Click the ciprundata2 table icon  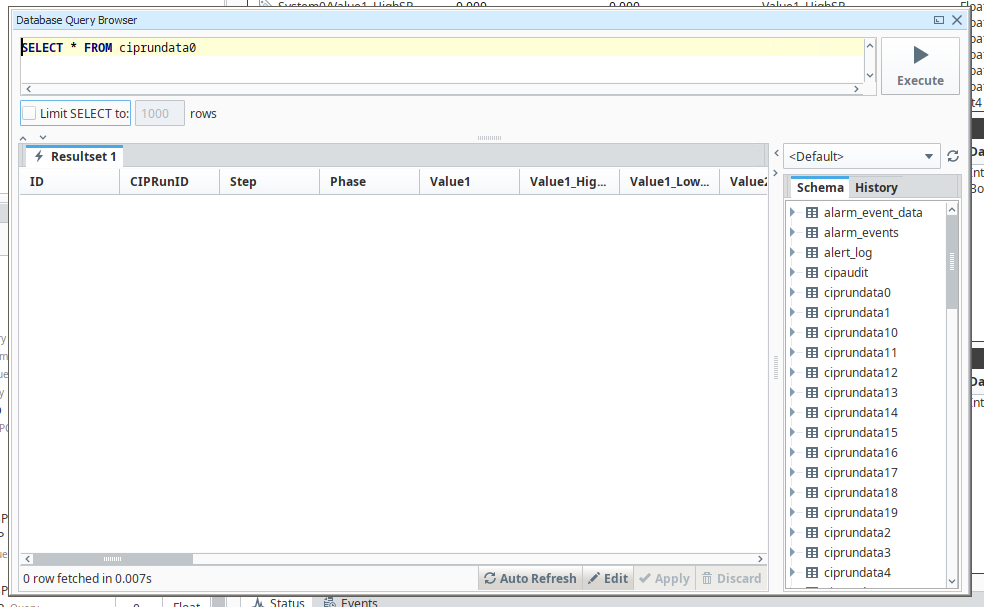(x=811, y=533)
